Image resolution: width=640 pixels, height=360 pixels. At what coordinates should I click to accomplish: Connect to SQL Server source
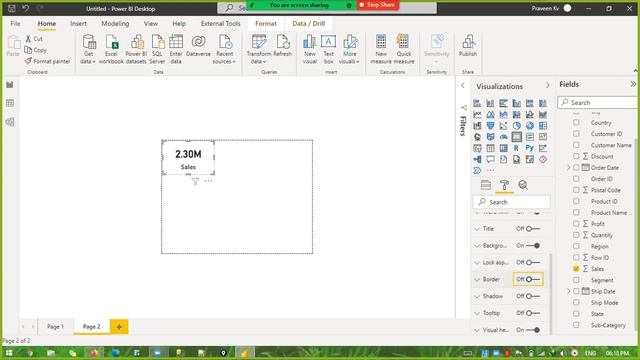(157, 49)
